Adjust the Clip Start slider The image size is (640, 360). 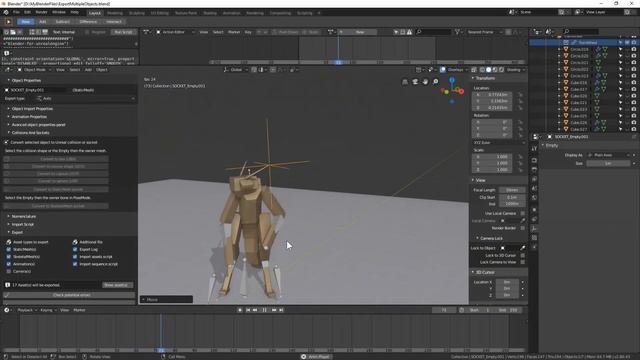point(511,197)
